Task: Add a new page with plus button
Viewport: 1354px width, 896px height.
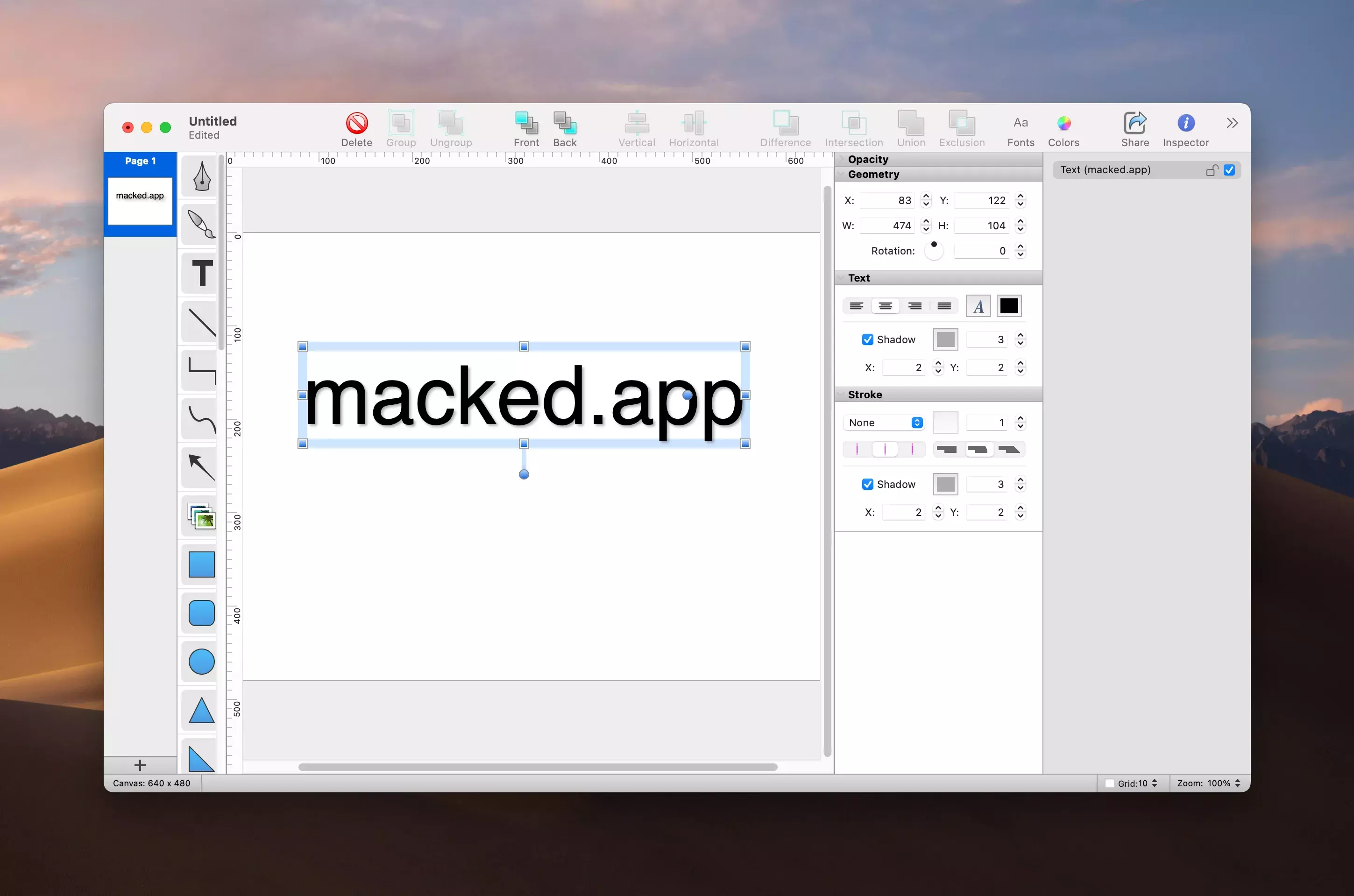Action: click(x=140, y=765)
